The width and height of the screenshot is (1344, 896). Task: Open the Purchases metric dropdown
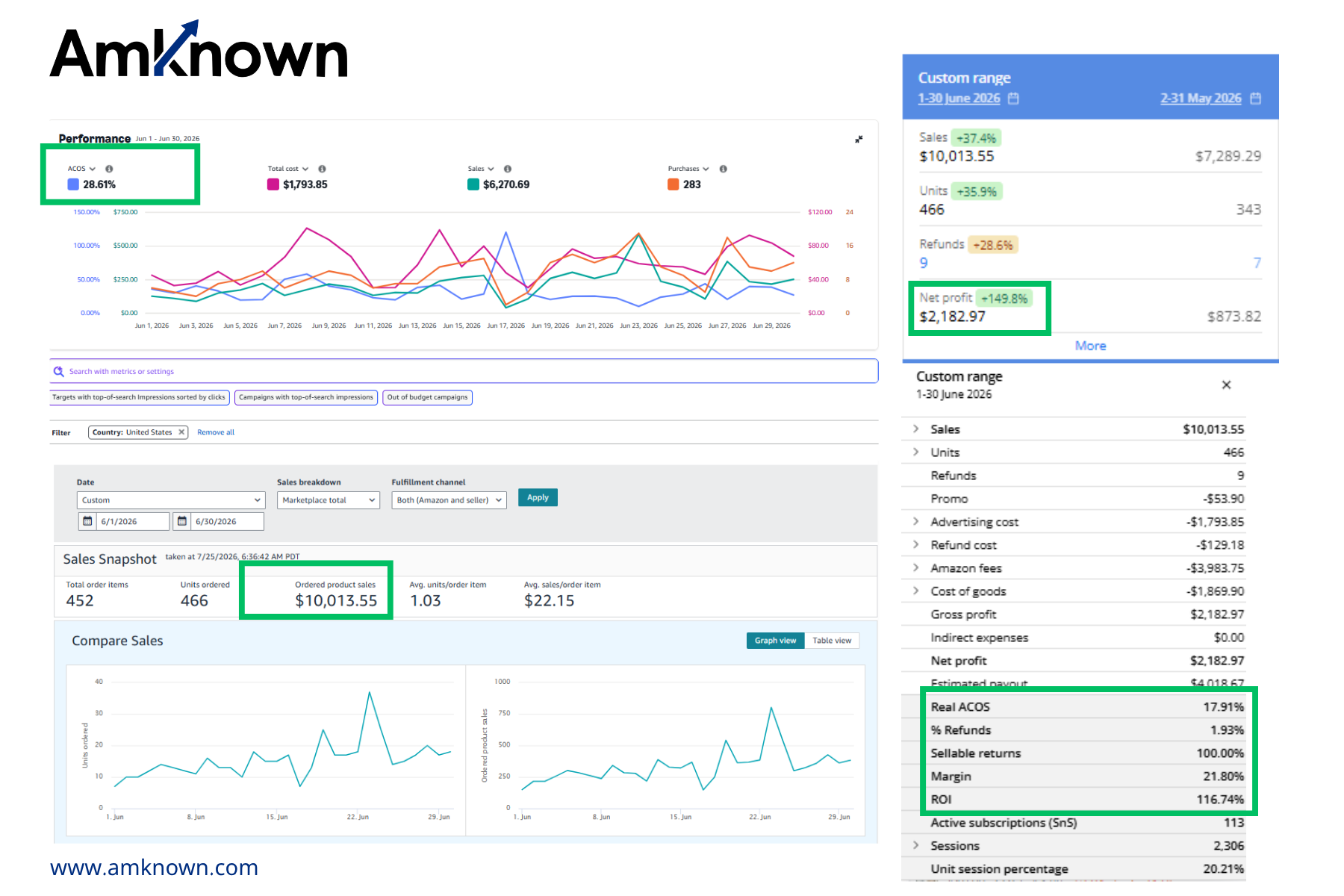click(706, 169)
